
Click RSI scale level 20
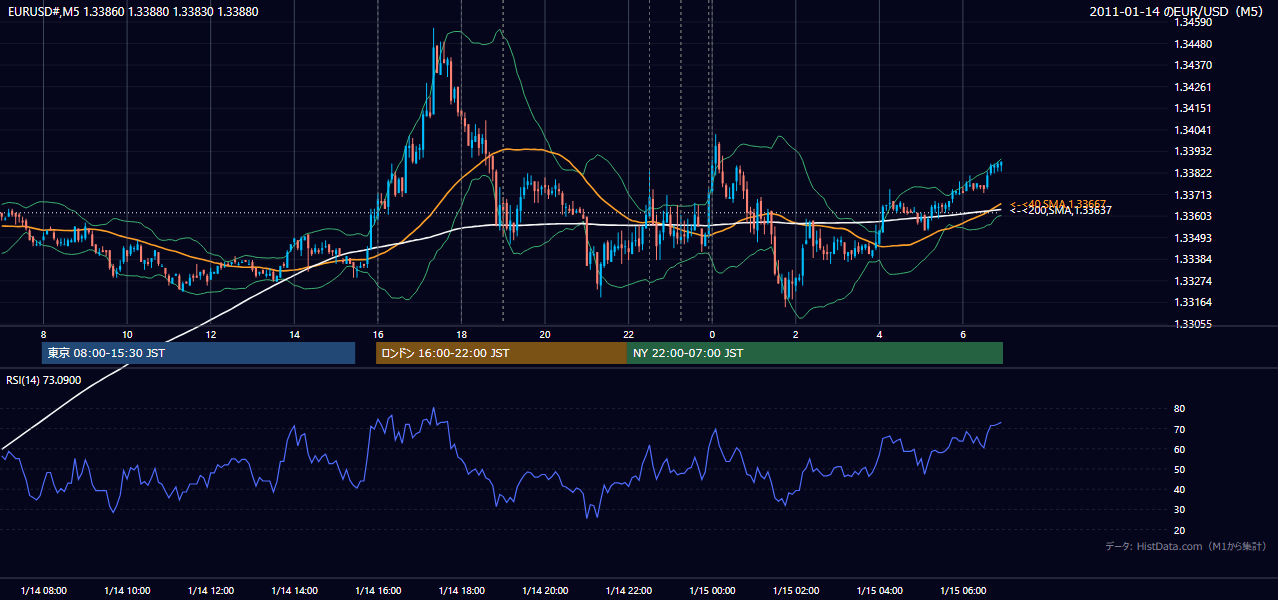[x=1179, y=530]
